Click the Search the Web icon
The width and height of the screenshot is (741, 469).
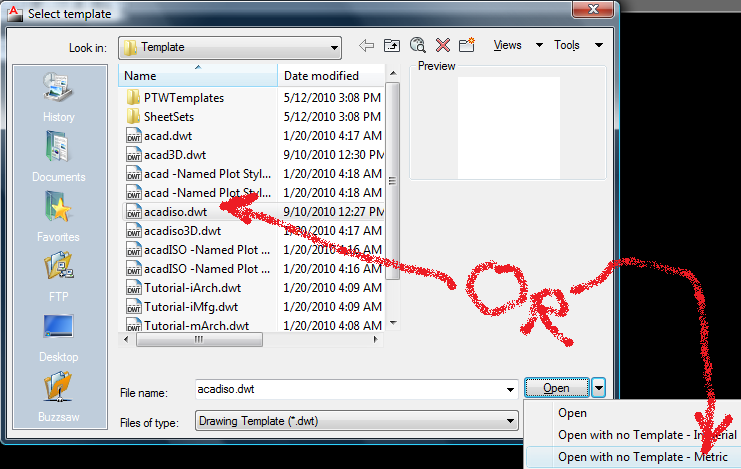click(x=417, y=45)
